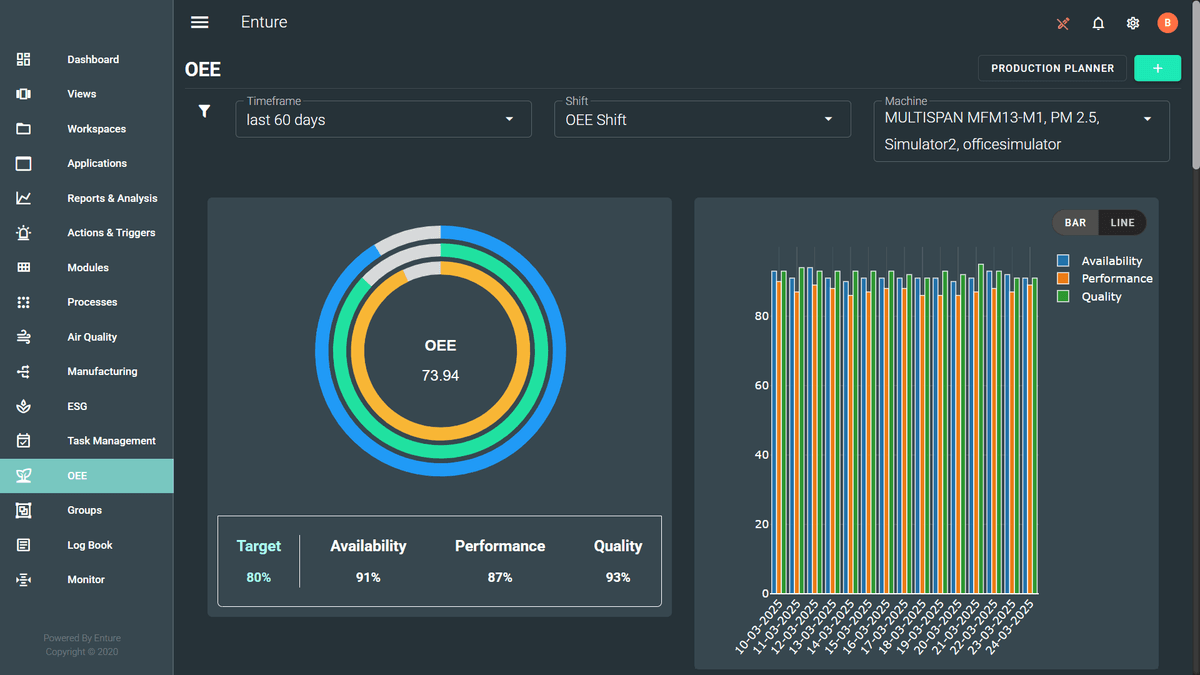Image resolution: width=1200 pixels, height=675 pixels.
Task: Open the notification bell icon
Action: pyautogui.click(x=1098, y=22)
